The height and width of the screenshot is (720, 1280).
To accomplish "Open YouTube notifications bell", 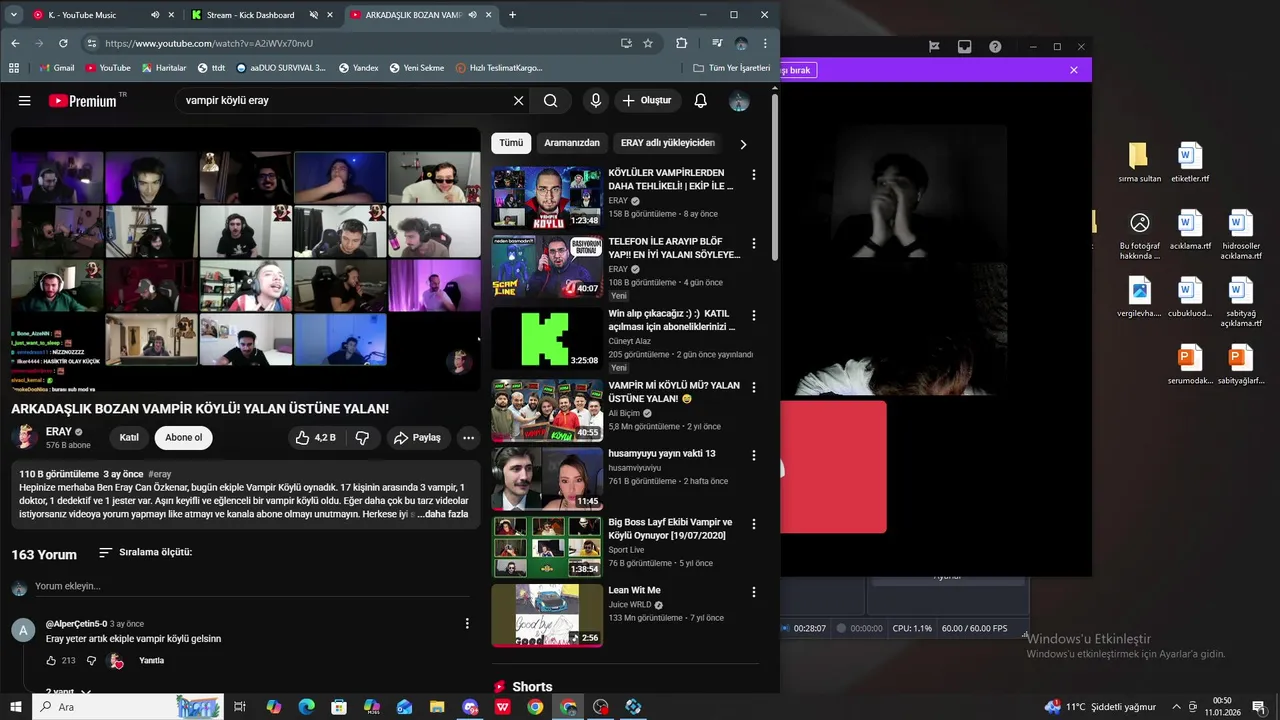I will (701, 101).
